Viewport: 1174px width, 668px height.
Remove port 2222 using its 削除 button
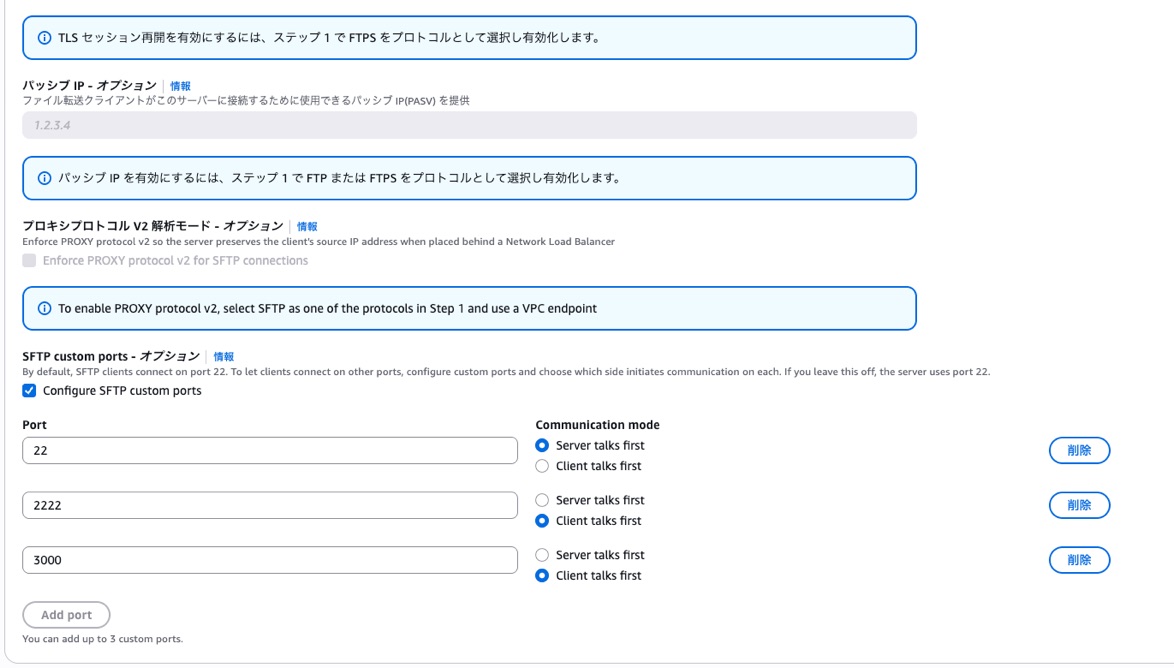1079,505
